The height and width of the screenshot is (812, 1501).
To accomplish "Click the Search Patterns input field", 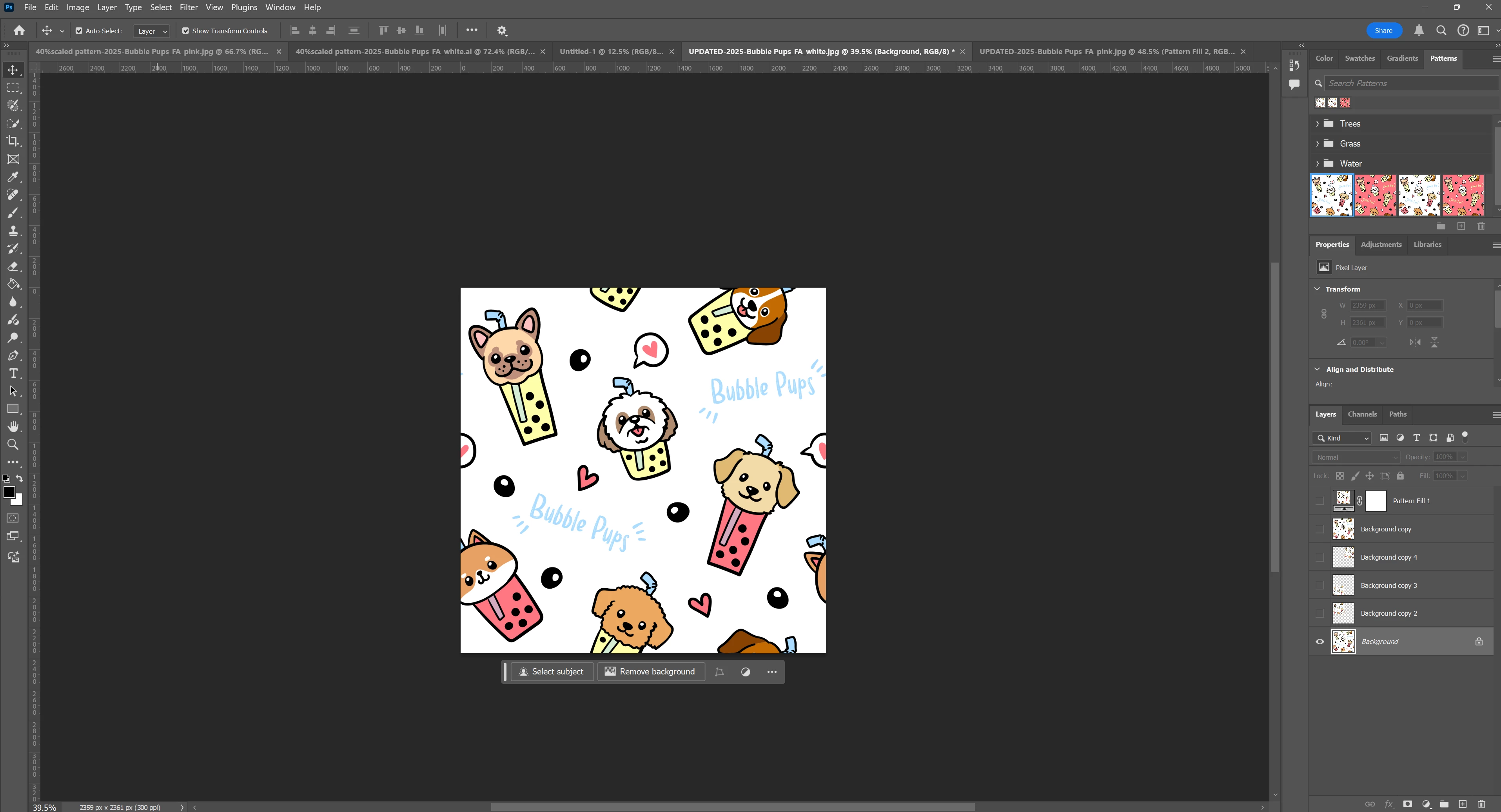I will click(1410, 83).
